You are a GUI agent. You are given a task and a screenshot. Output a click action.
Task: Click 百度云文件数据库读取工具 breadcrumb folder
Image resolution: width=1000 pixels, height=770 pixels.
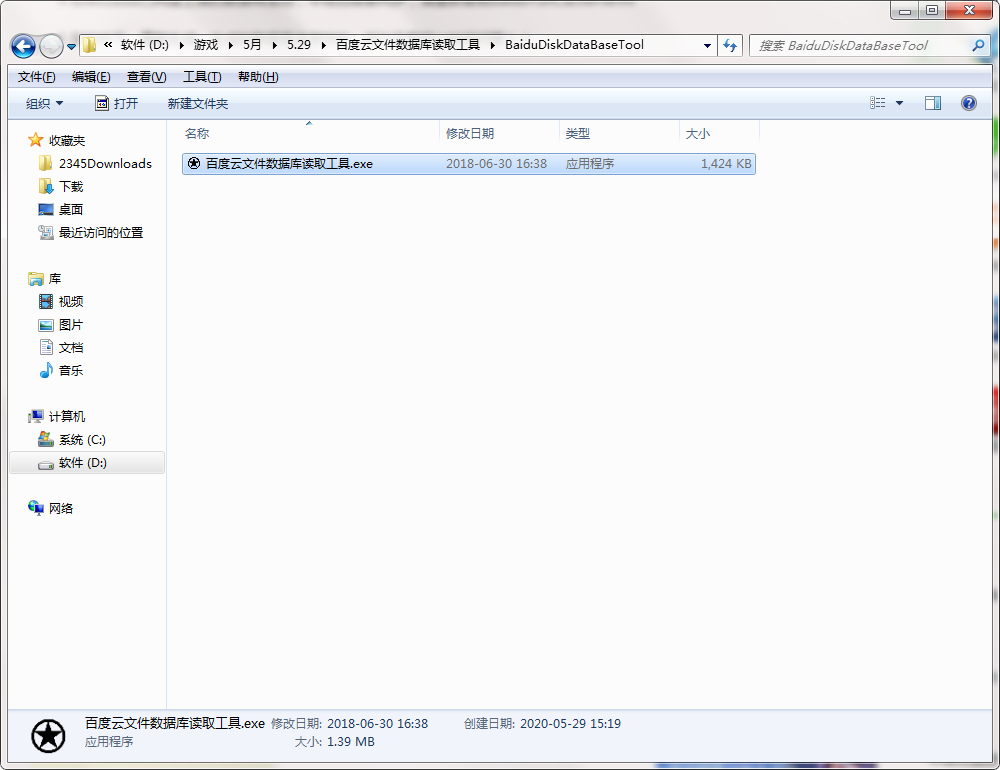click(x=408, y=45)
